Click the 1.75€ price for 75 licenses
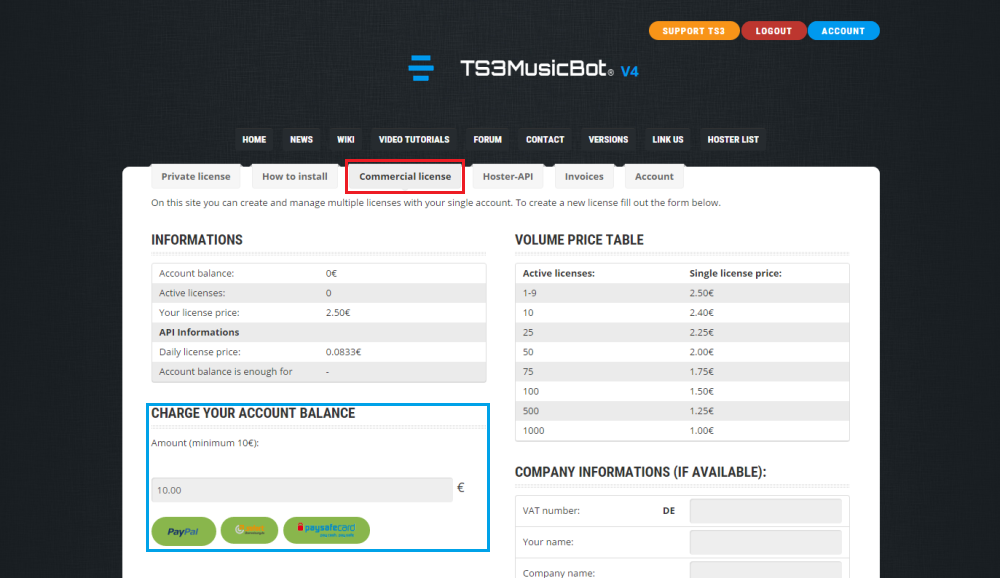This screenshot has width=1000, height=578. [702, 372]
